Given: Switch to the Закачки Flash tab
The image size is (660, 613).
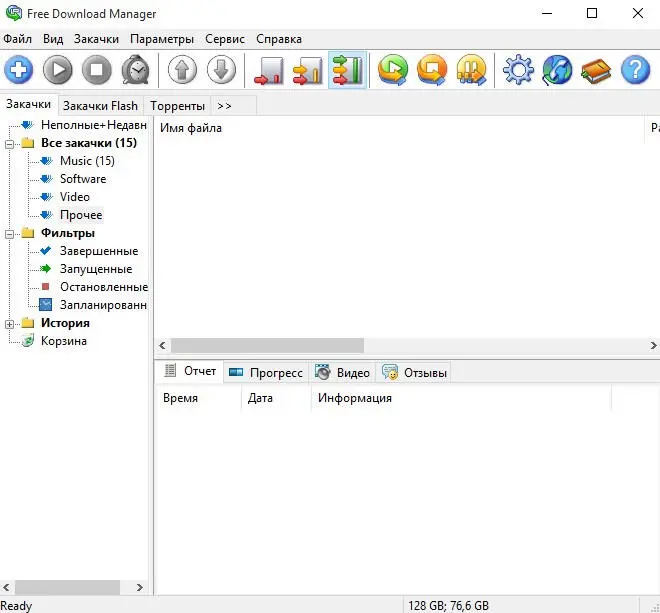Looking at the screenshot, I should [x=101, y=106].
